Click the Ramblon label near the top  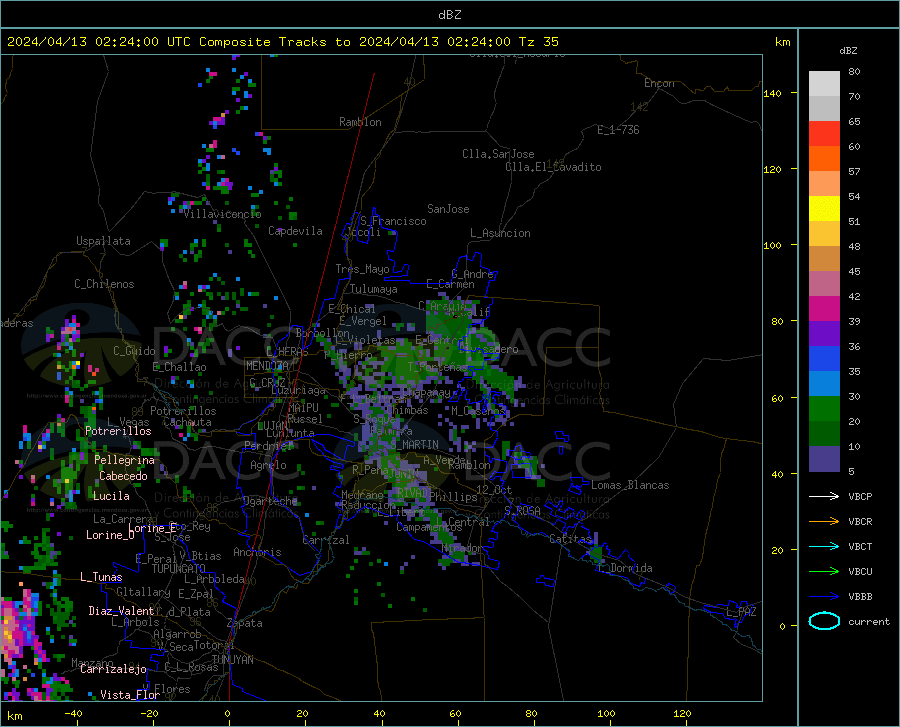click(x=360, y=122)
